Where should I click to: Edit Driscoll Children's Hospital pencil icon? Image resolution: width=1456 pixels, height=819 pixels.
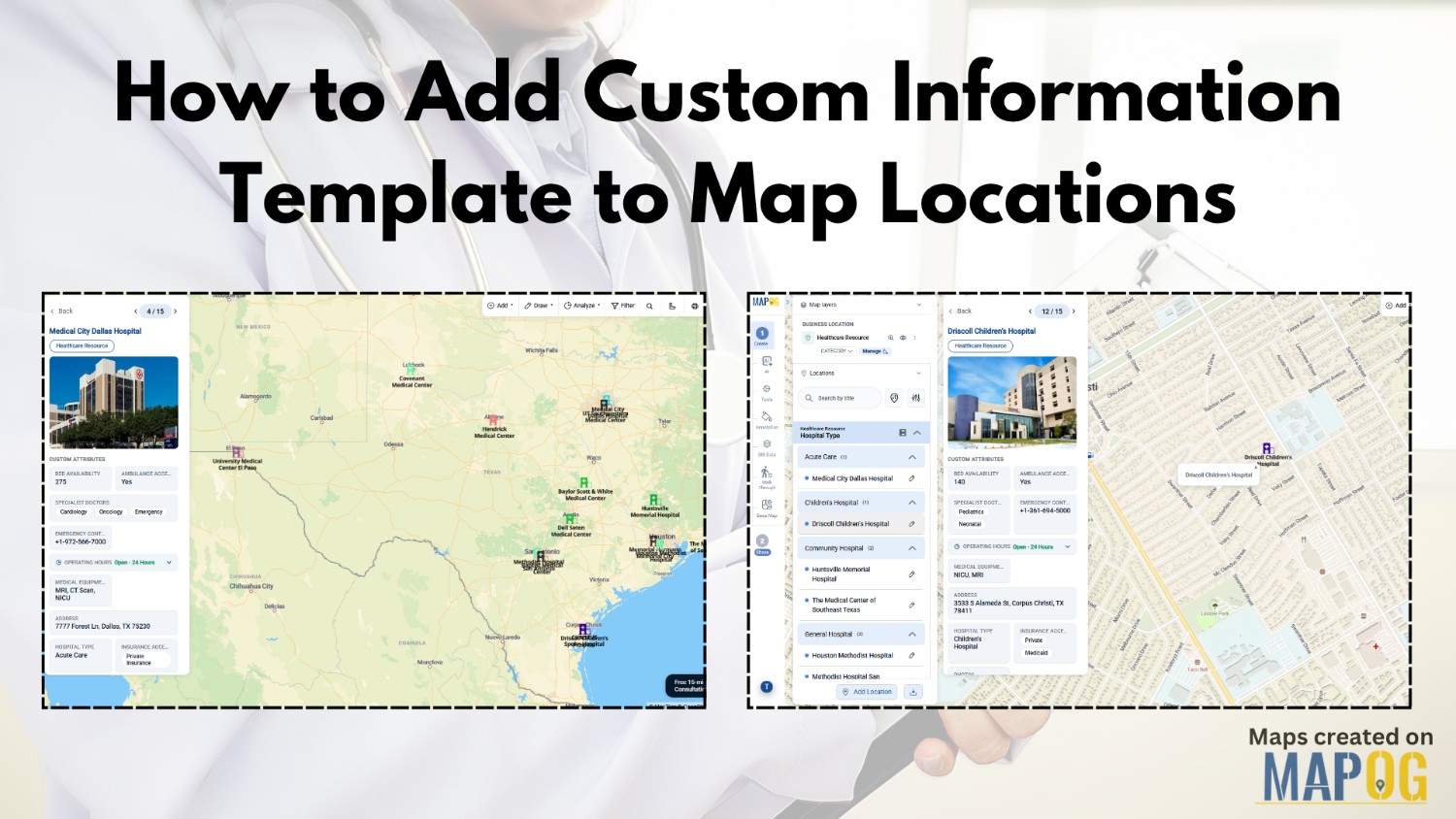click(911, 524)
